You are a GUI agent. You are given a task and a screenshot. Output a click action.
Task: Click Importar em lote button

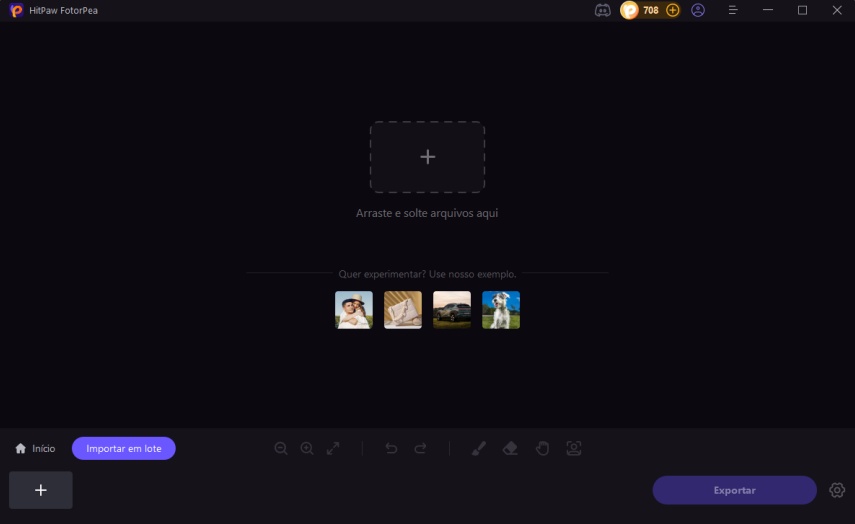click(x=124, y=449)
